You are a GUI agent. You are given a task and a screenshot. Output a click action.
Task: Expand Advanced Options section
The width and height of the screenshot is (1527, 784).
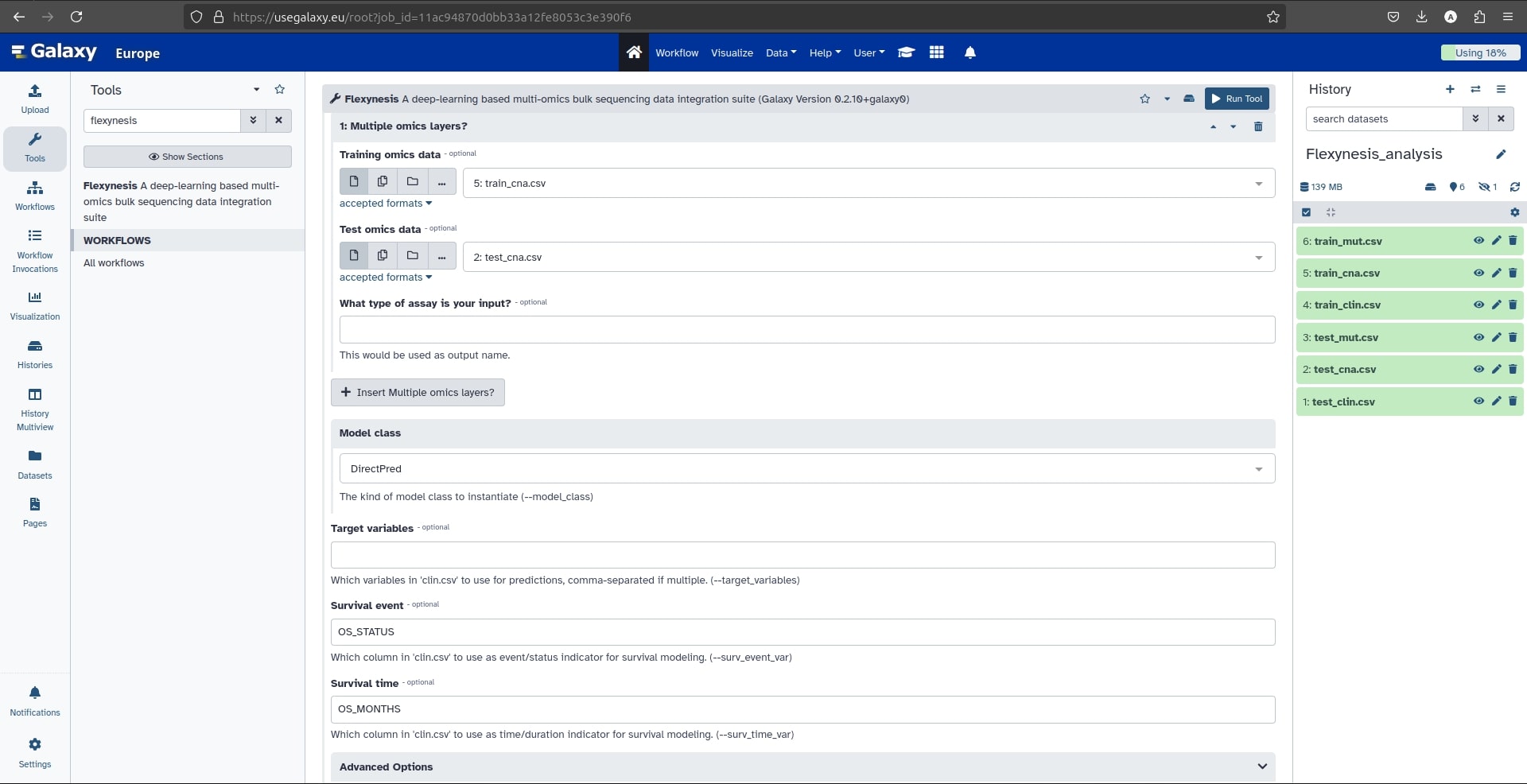[802, 767]
